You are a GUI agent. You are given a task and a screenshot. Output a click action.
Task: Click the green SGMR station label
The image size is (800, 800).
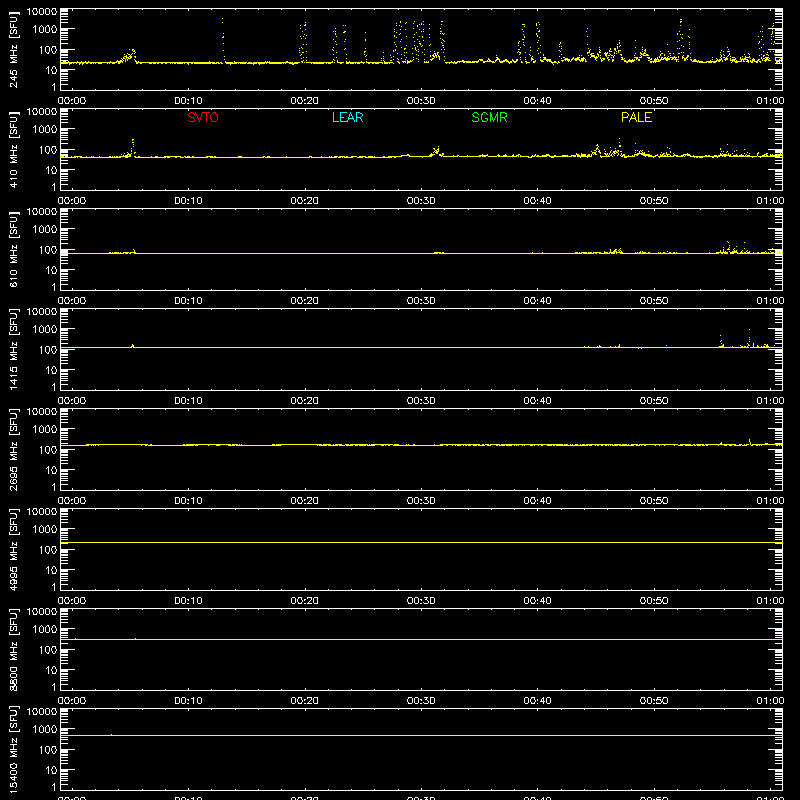point(489,117)
